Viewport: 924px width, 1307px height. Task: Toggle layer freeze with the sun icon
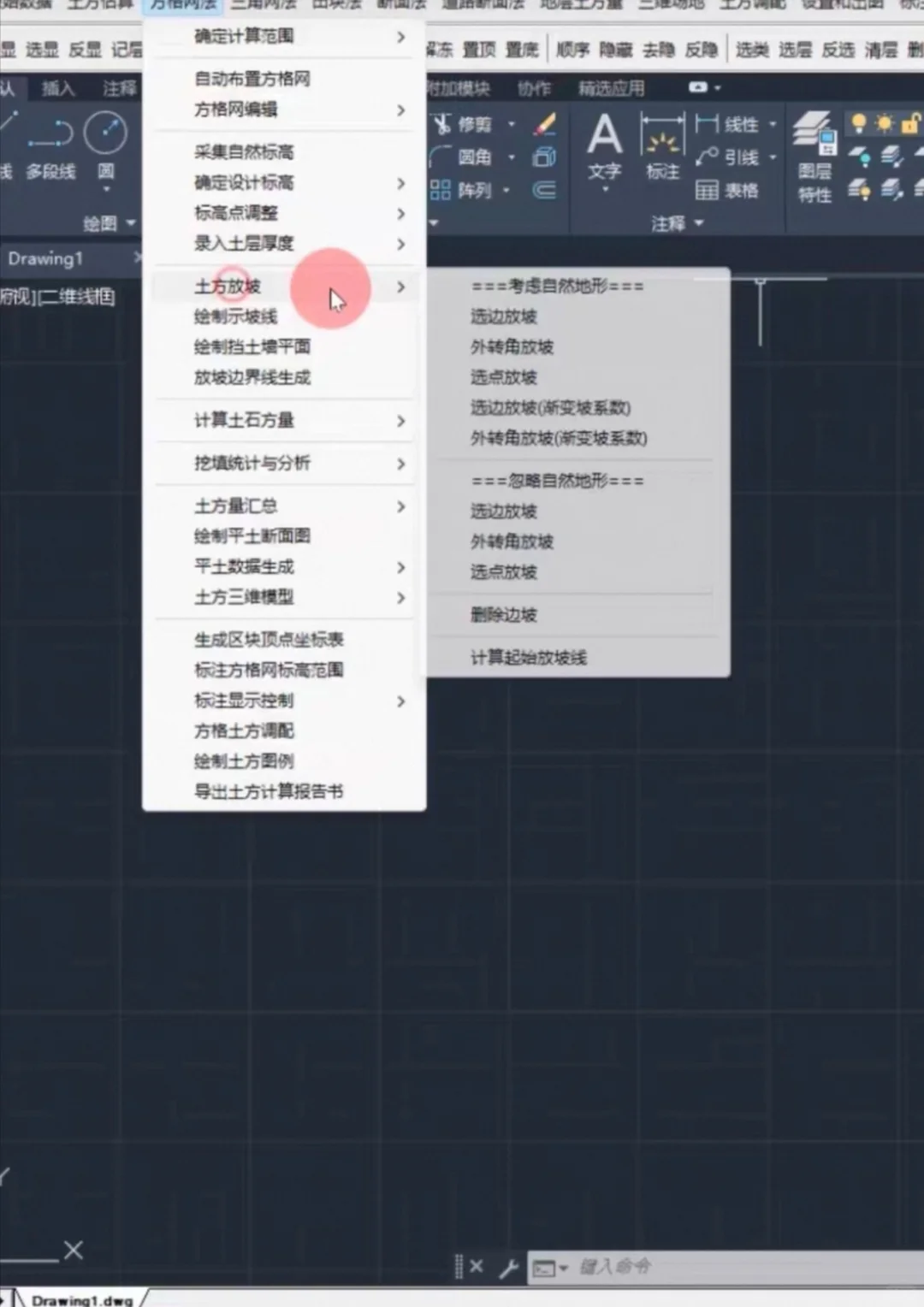coord(882,123)
